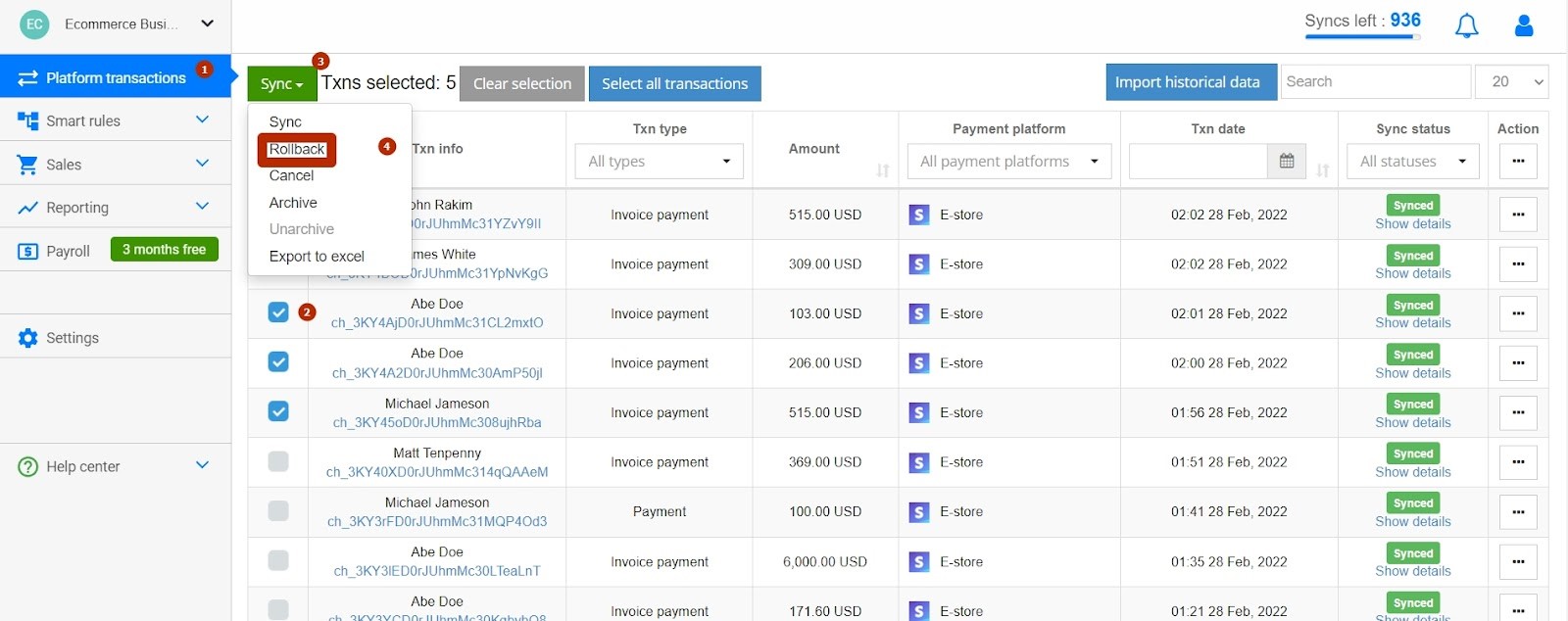Screen dimensions: 1568x621
Task: Open the Action header ellipsis menu
Action: tap(1518, 161)
